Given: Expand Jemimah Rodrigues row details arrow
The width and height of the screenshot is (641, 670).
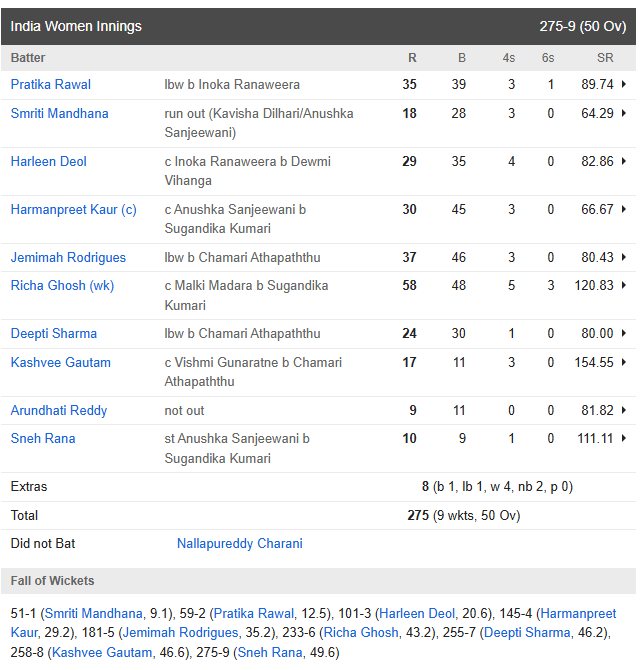Looking at the screenshot, I should [x=624, y=257].
